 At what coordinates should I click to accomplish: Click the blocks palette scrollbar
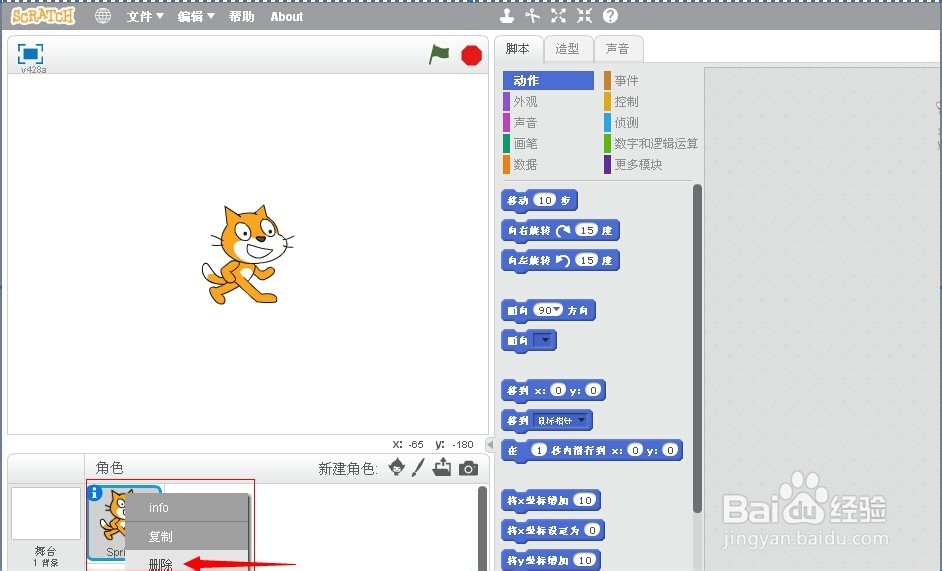coord(697,349)
